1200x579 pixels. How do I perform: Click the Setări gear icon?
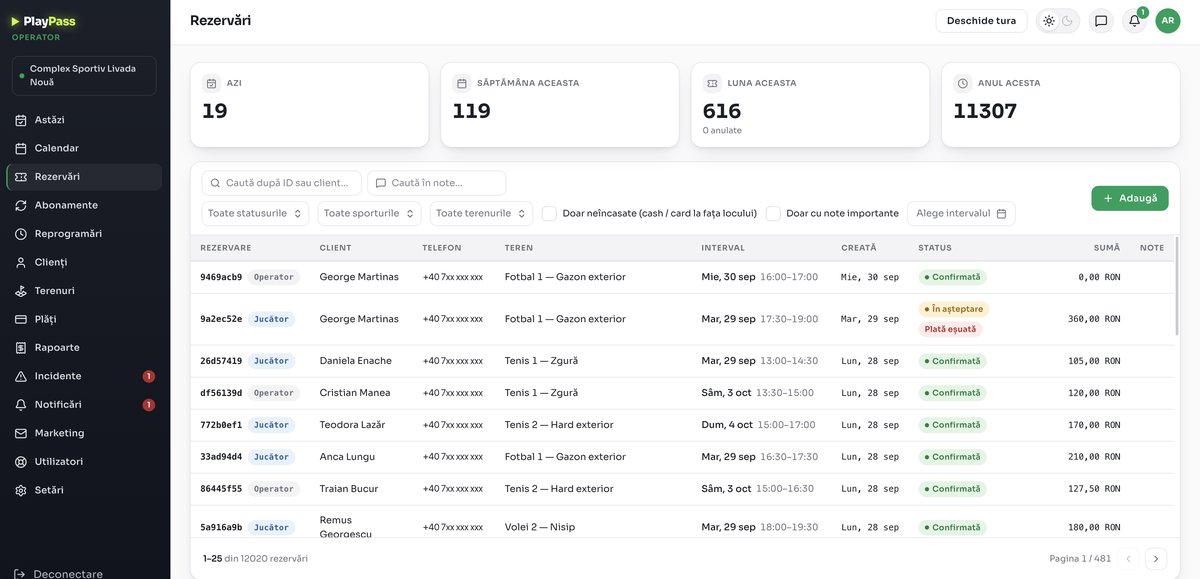point(21,490)
